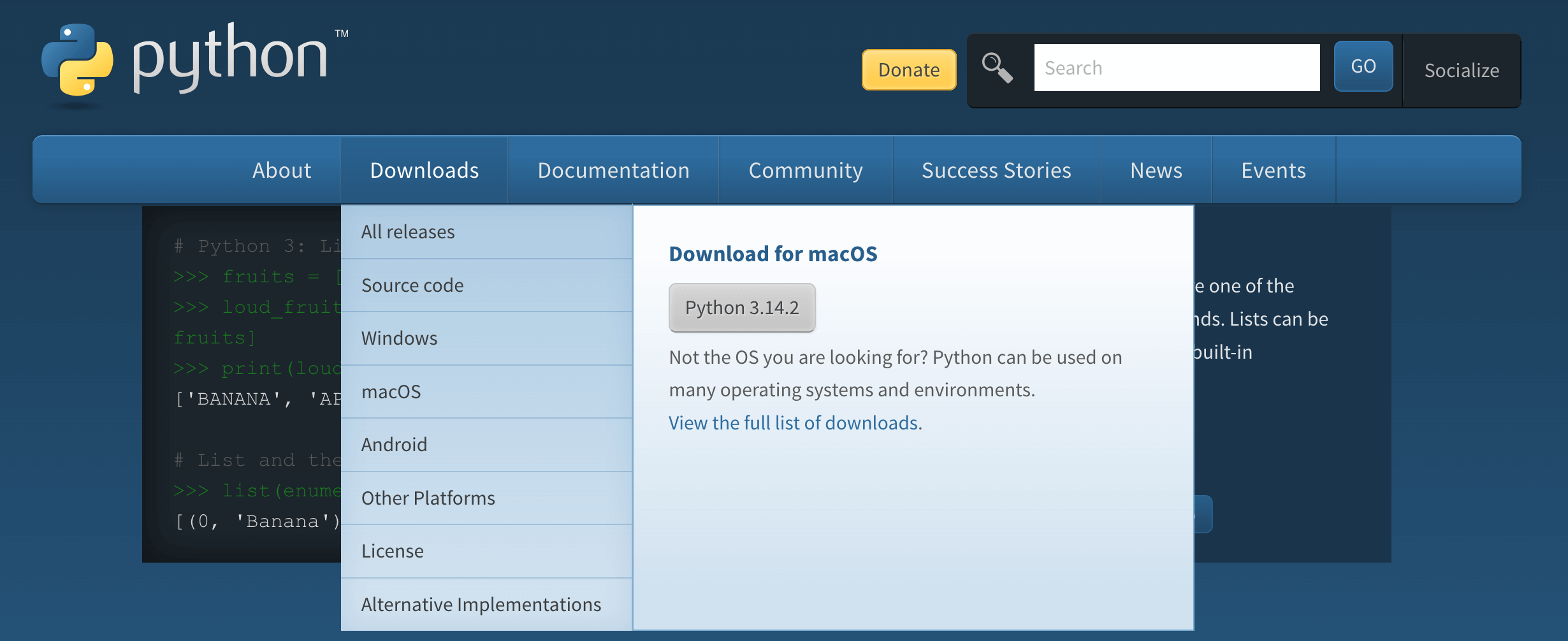
Task: Click into the Search input field
Action: pos(1176,68)
